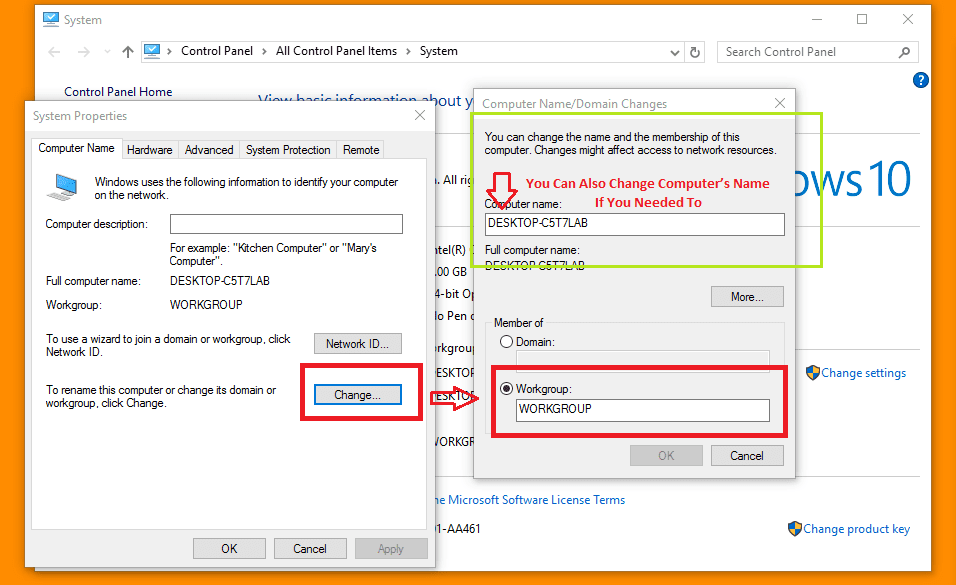Switch to Computer Name tab
The height and width of the screenshot is (585, 956).
coord(76,148)
